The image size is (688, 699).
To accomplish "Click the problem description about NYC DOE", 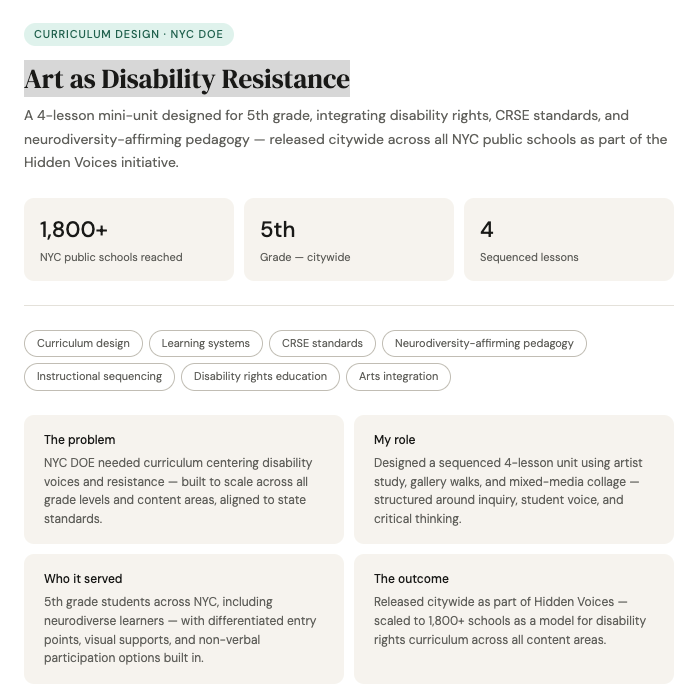I will tap(178, 491).
